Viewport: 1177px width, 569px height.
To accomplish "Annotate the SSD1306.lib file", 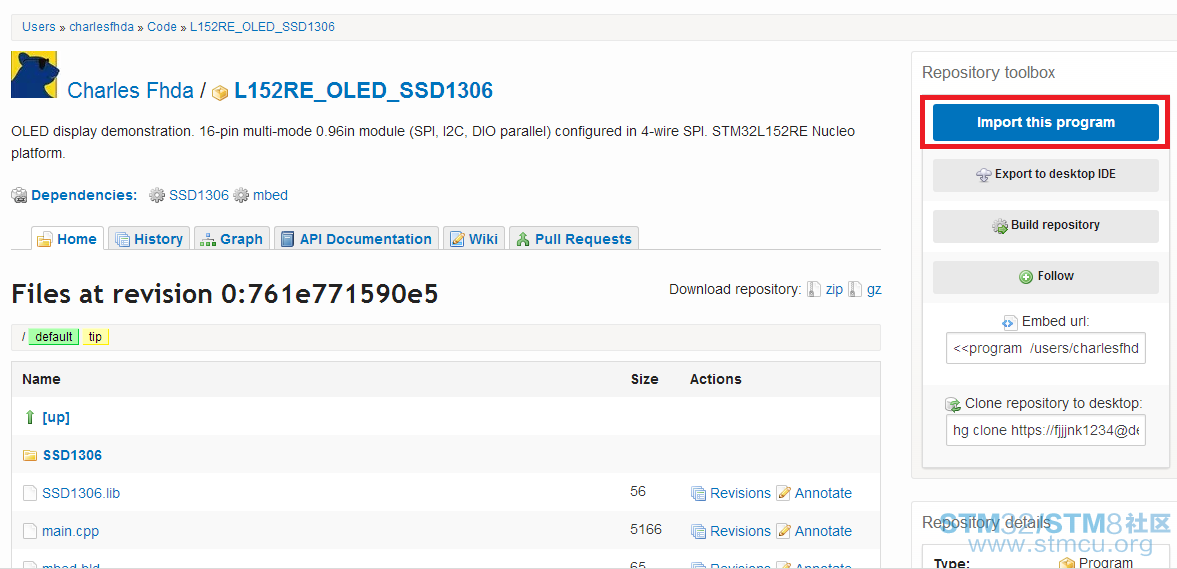I will tap(823, 493).
